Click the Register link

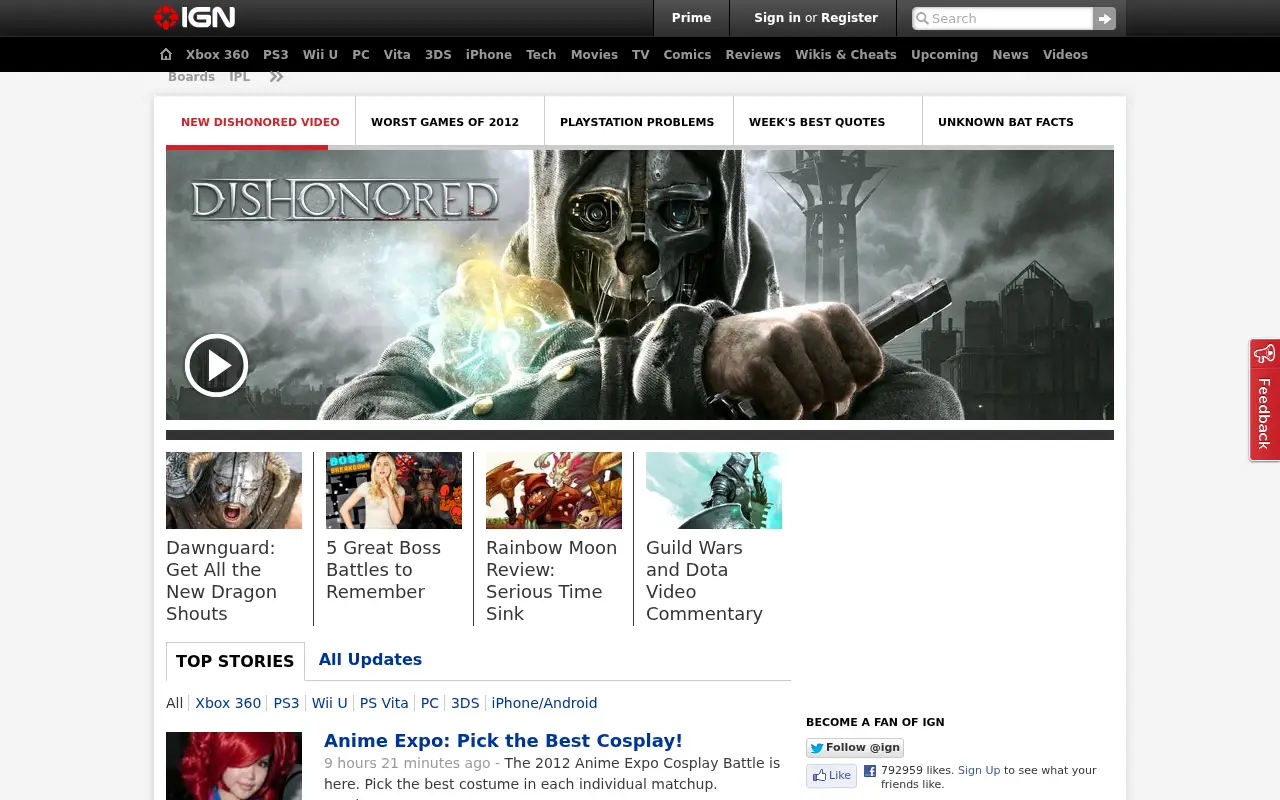click(849, 18)
